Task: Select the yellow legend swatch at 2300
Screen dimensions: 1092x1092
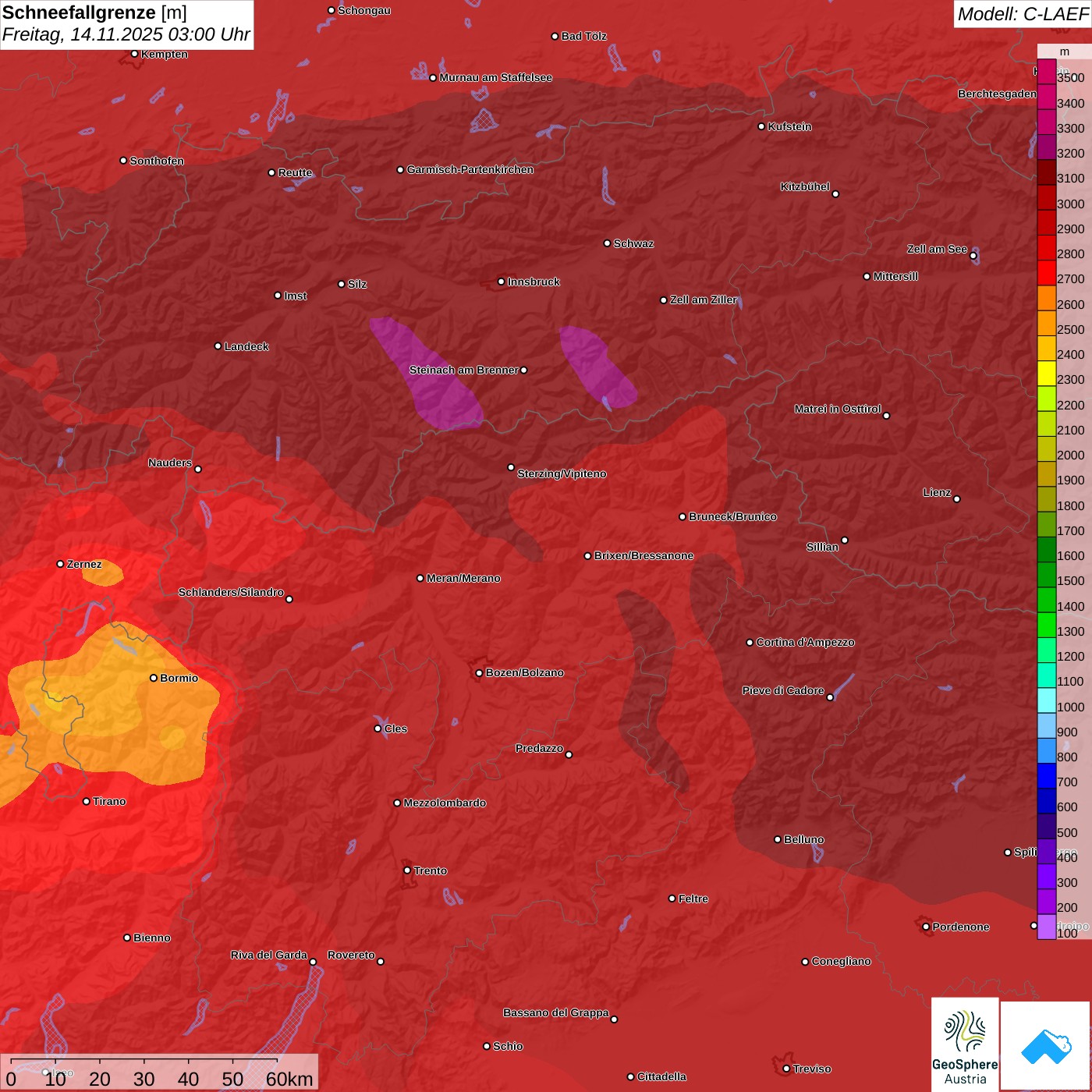Action: 1047,374
